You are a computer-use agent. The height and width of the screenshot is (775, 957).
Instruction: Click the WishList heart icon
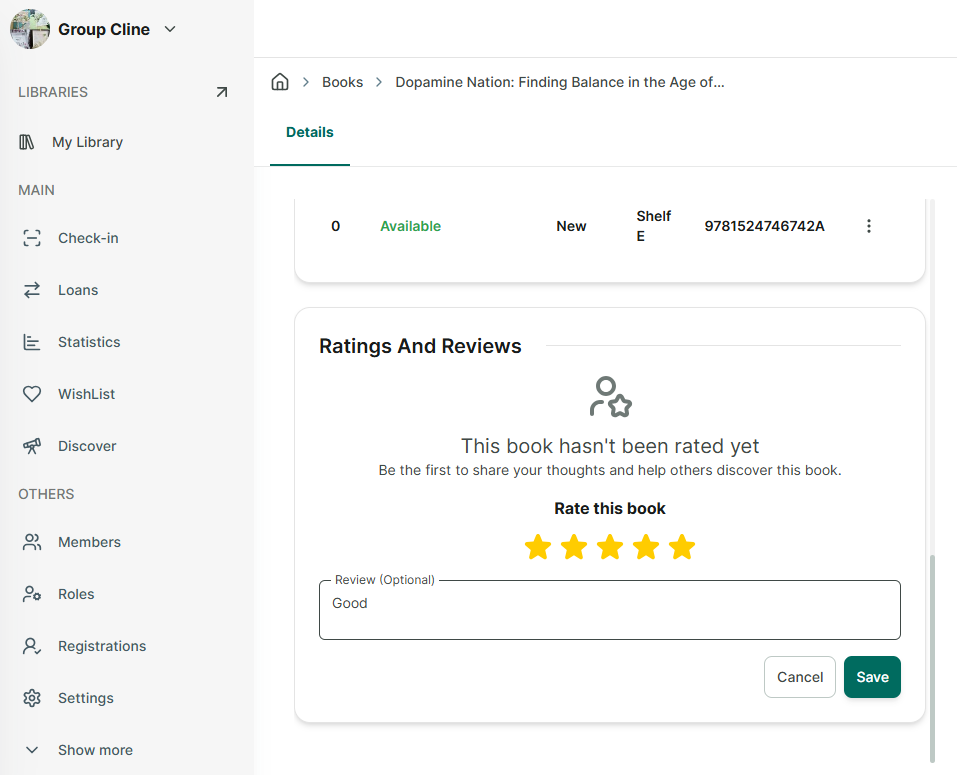pos(32,394)
